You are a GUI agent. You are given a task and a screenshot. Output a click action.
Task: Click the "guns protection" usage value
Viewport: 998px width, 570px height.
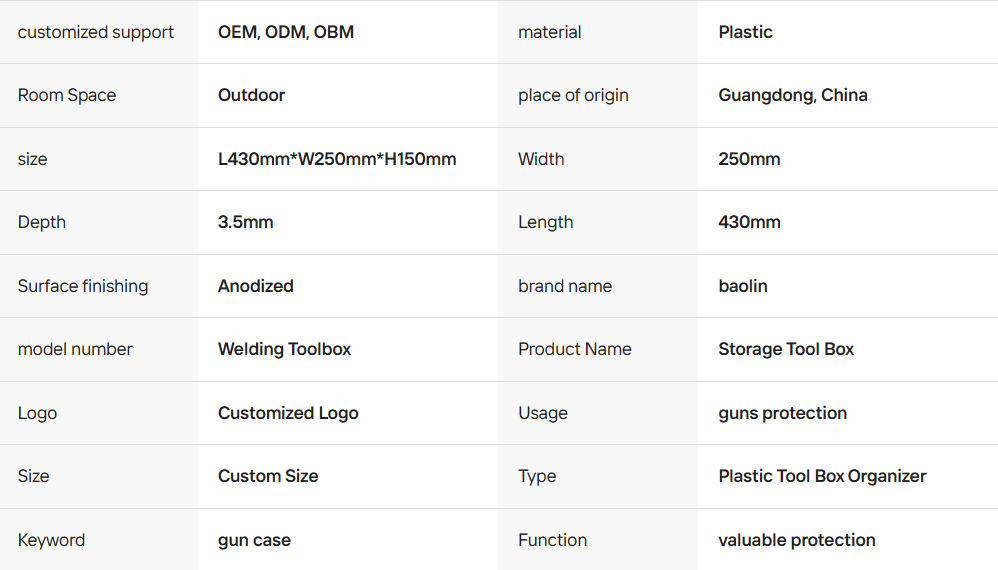click(x=782, y=413)
